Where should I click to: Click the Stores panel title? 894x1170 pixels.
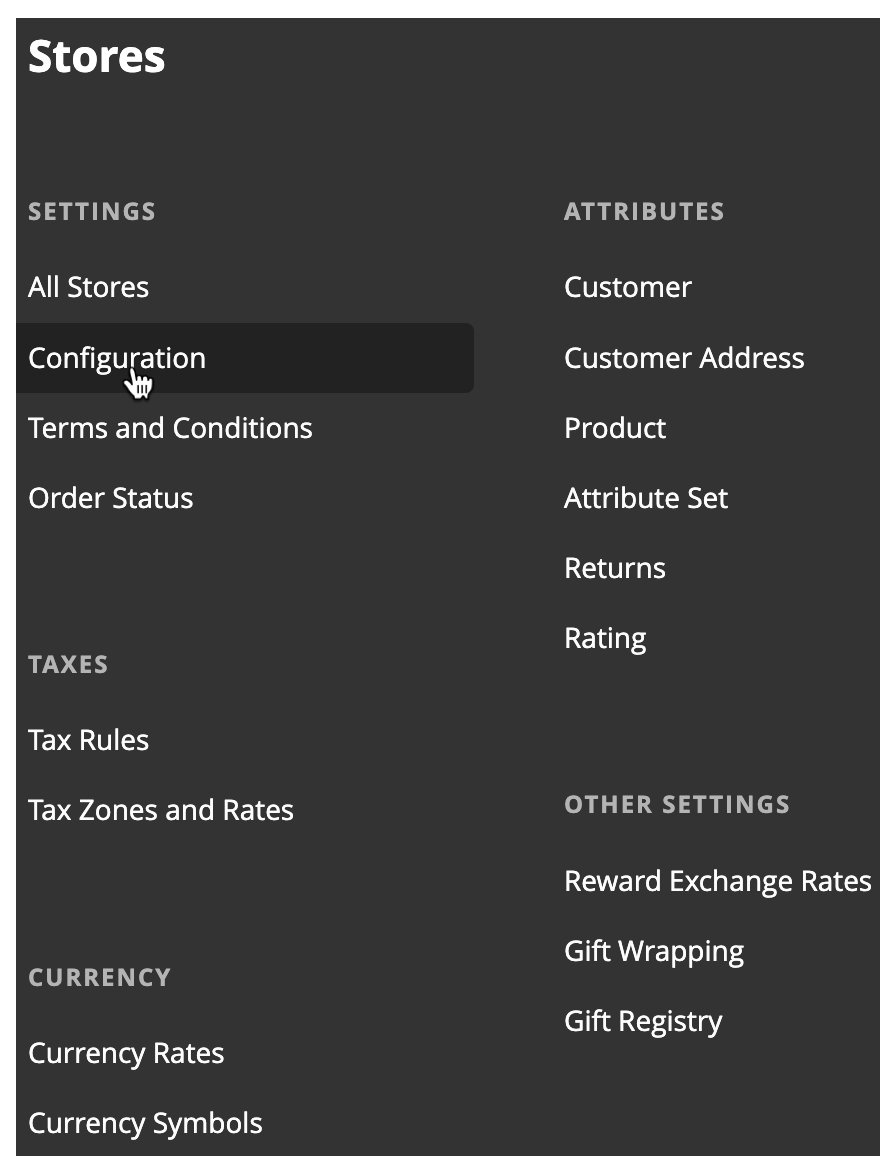(x=96, y=57)
